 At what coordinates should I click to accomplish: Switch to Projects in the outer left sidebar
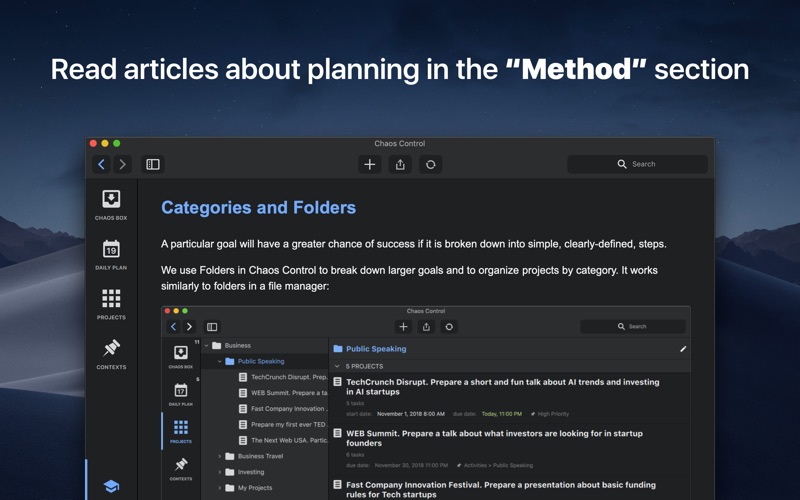point(111,303)
